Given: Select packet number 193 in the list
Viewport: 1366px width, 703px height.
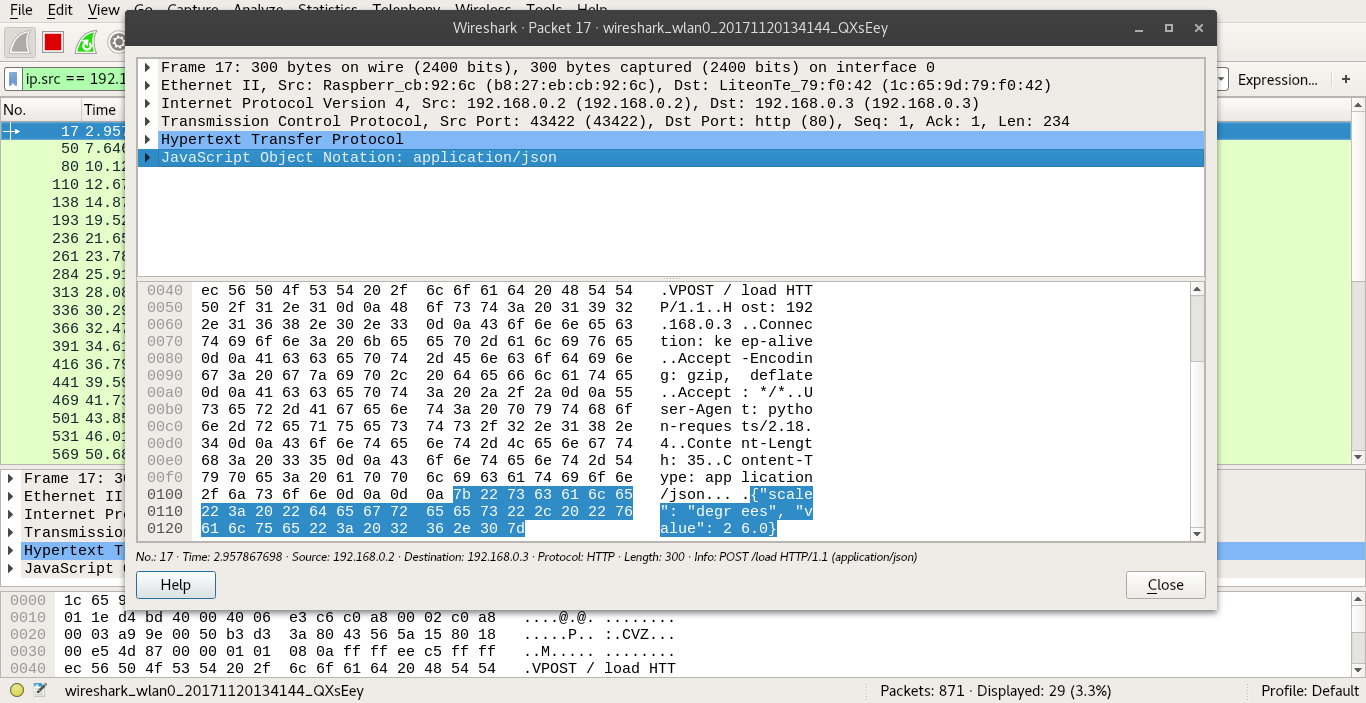Looking at the screenshot, I should click(64, 221).
